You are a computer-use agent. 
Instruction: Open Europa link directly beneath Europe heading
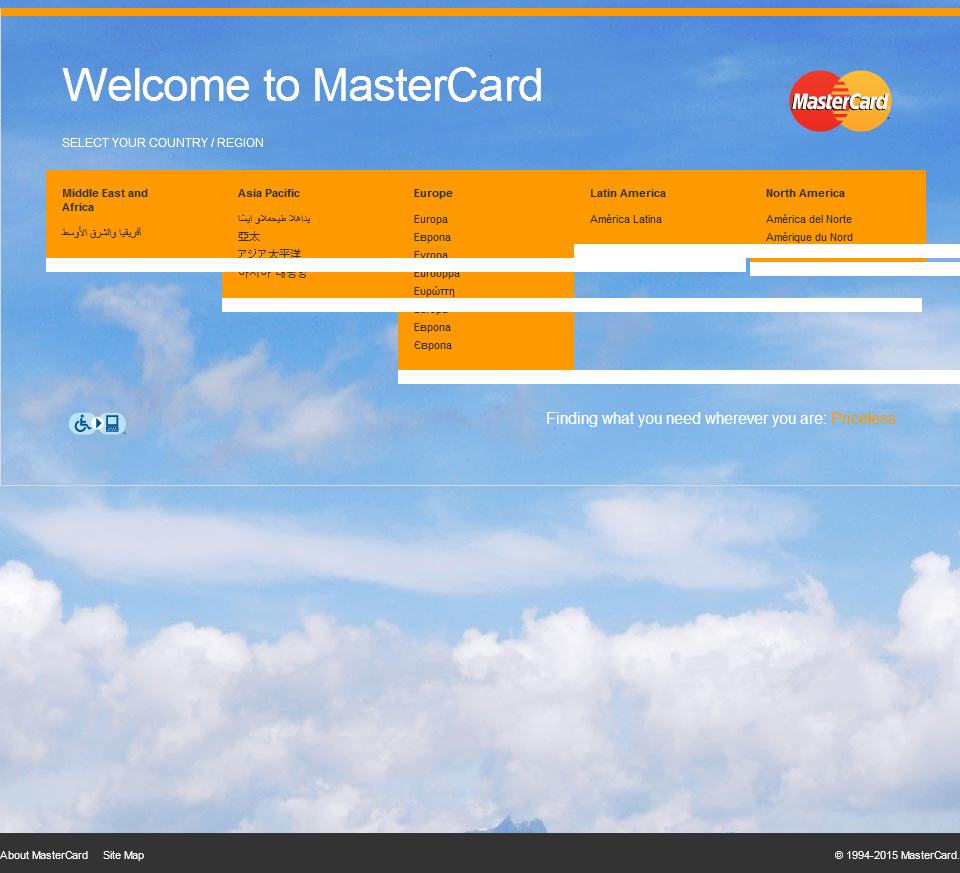click(x=430, y=219)
